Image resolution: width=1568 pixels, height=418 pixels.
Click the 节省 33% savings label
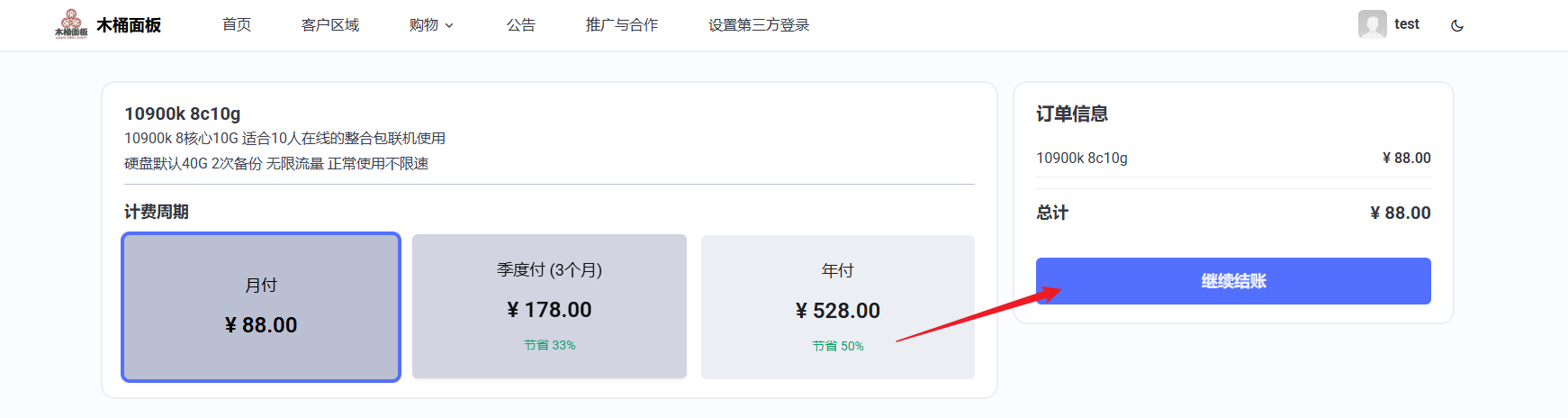coord(549,345)
